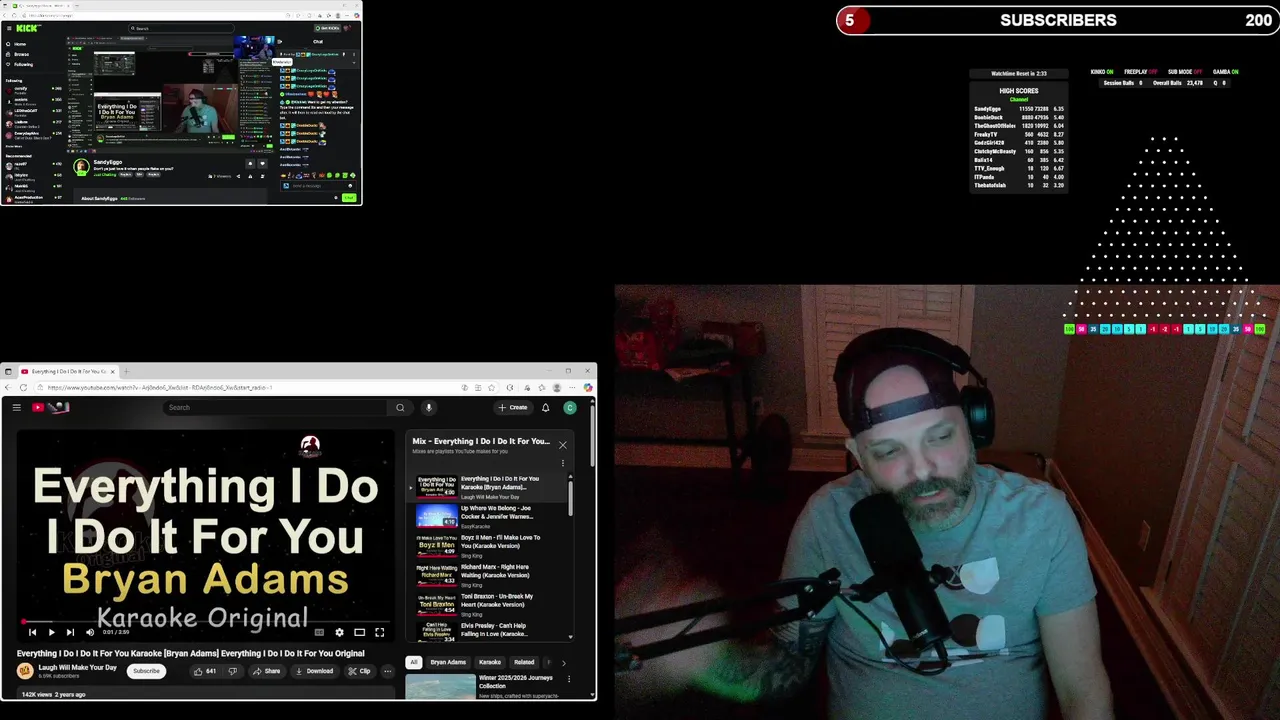Subscribe to Laugh Will Make Your Day
1280x720 pixels.
pyautogui.click(x=146, y=671)
